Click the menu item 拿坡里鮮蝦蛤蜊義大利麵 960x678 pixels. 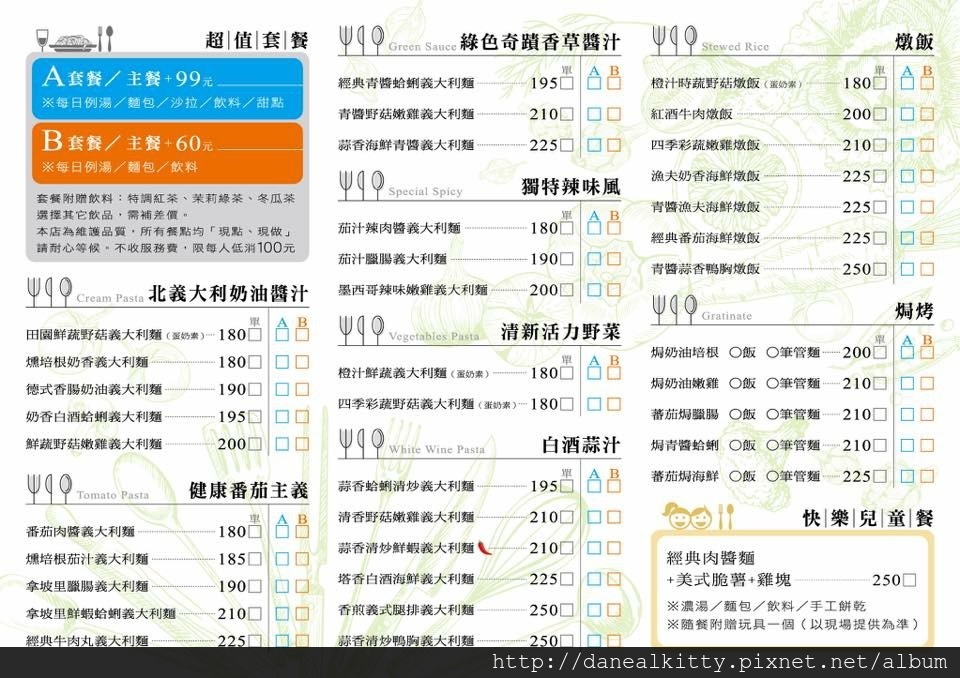(x=100, y=613)
